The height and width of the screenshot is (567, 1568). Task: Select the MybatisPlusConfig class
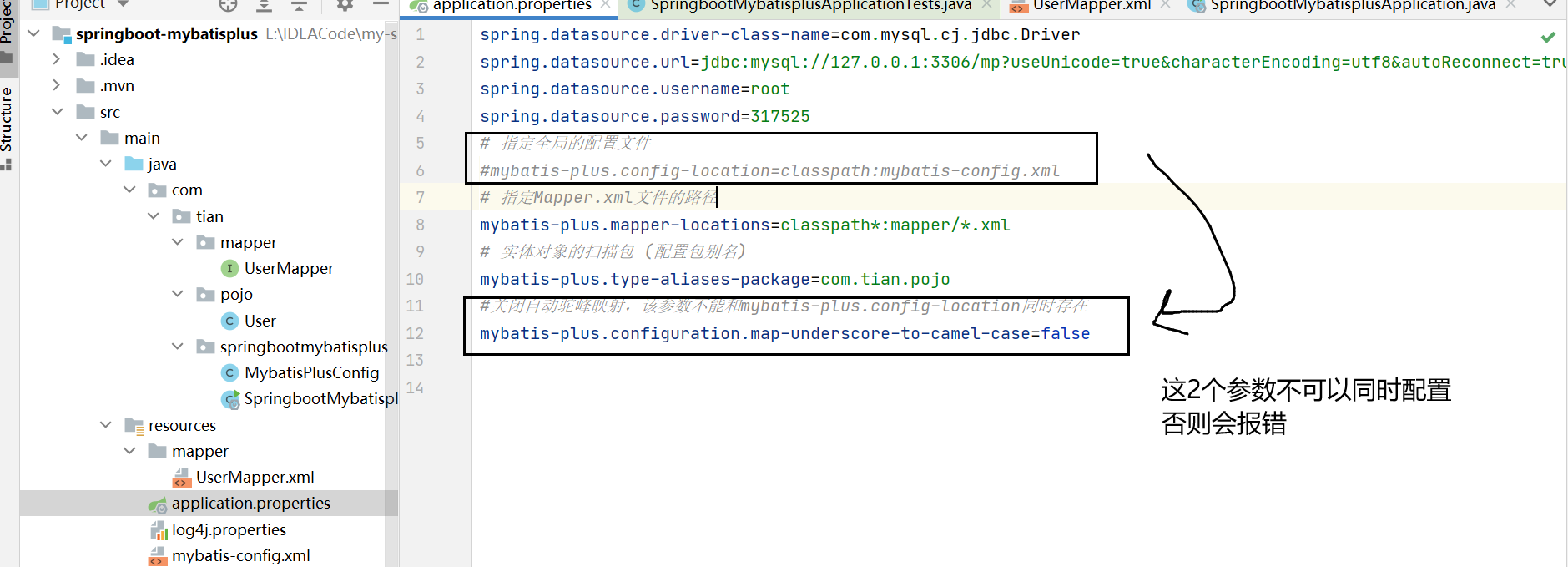(311, 372)
